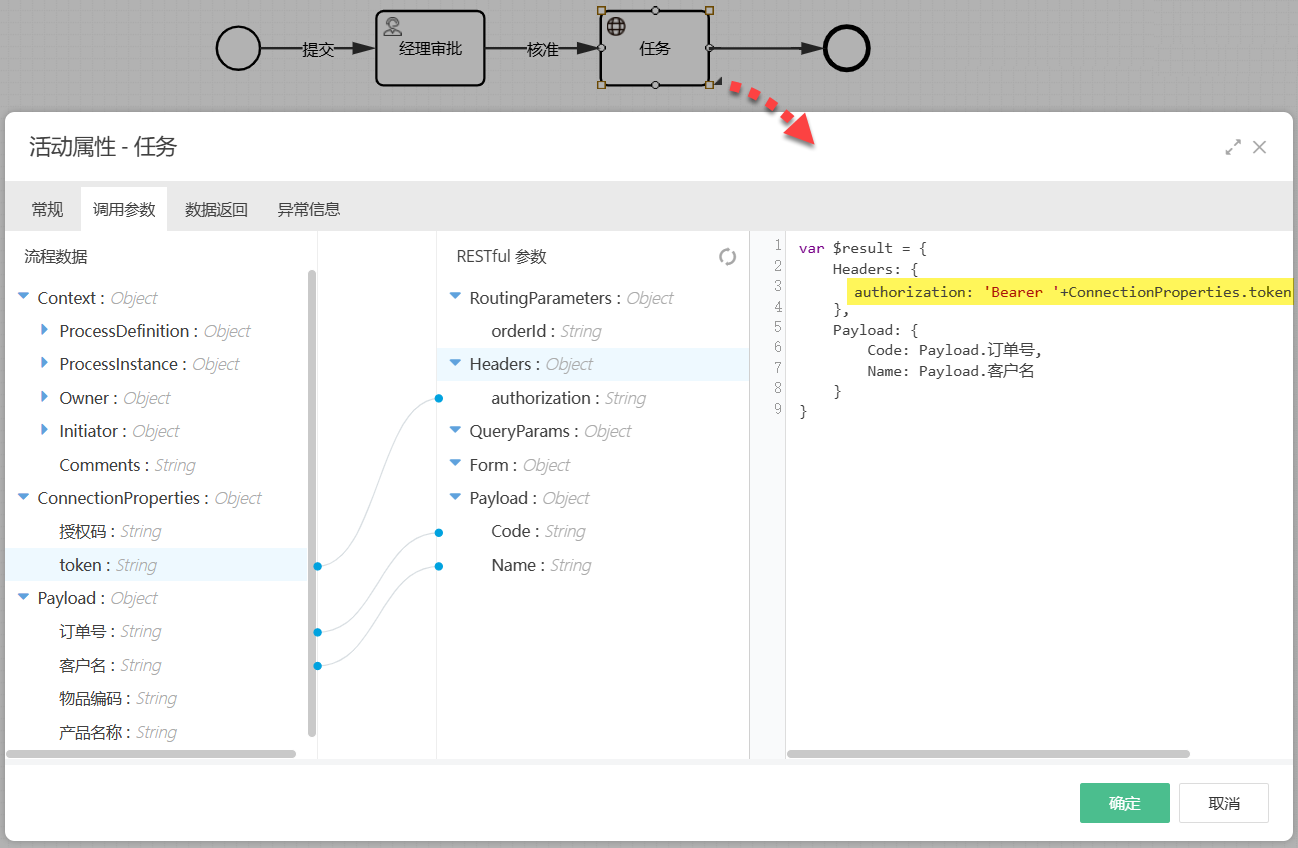Click the refresh icon beside RESTful 参数
1298x848 pixels.
pos(727,257)
